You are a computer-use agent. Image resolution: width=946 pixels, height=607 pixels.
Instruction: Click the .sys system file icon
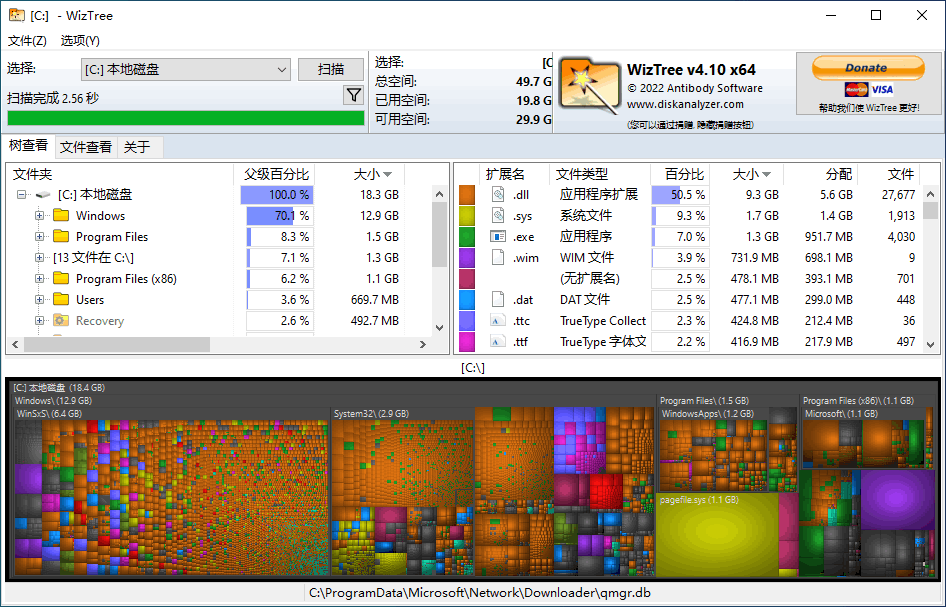point(498,215)
